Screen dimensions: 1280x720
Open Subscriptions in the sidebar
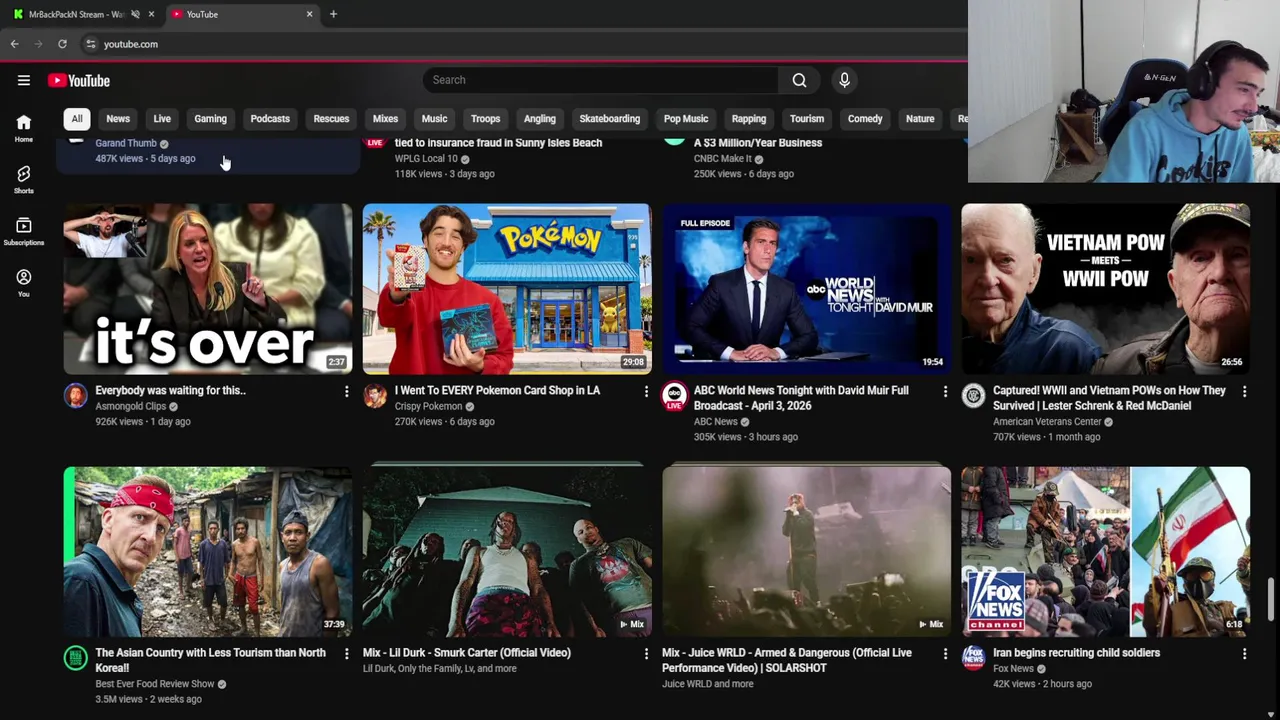point(24,232)
